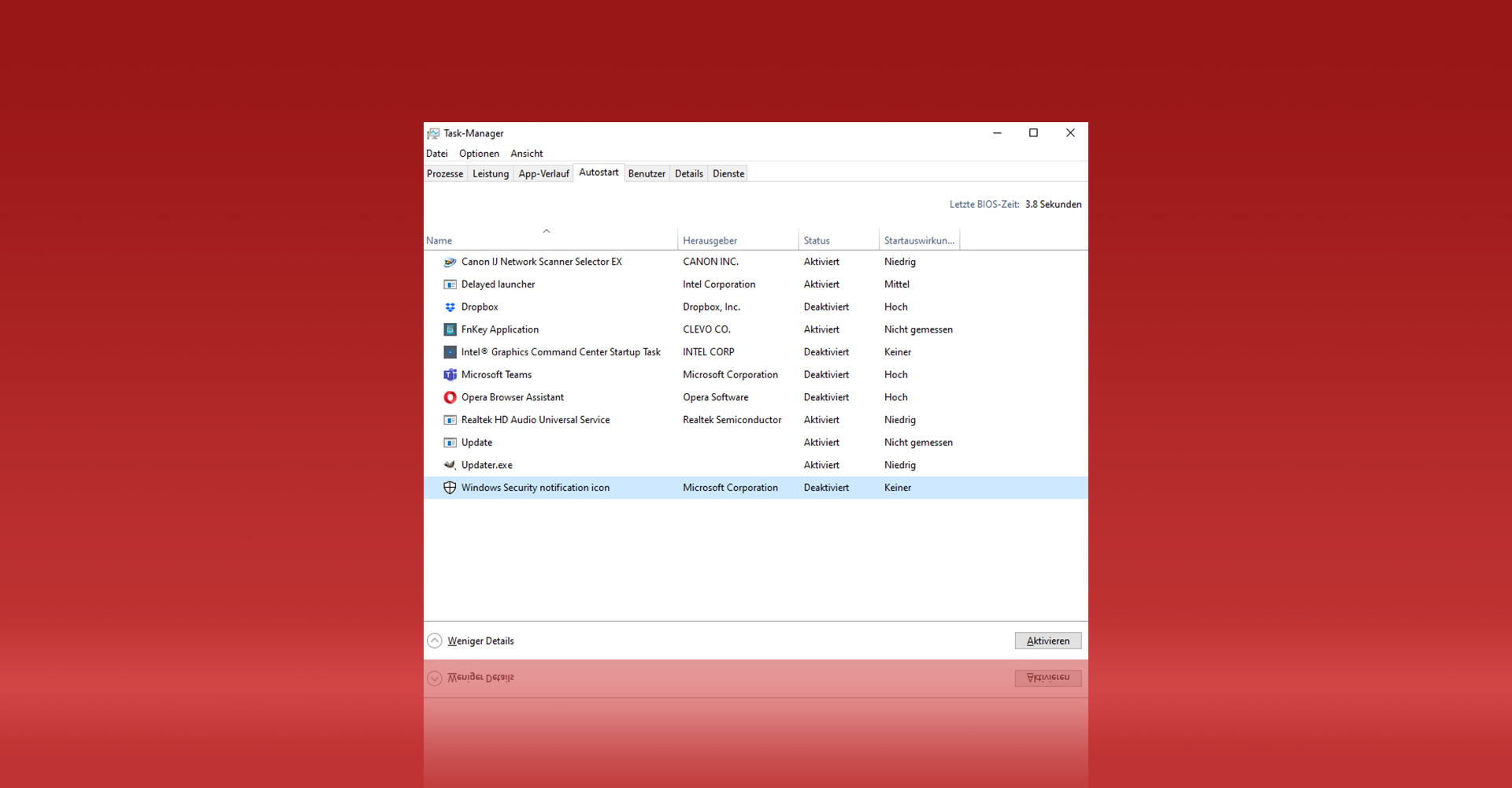The height and width of the screenshot is (788, 1512).
Task: Sort by the Herausgeber column header
Action: [738, 240]
